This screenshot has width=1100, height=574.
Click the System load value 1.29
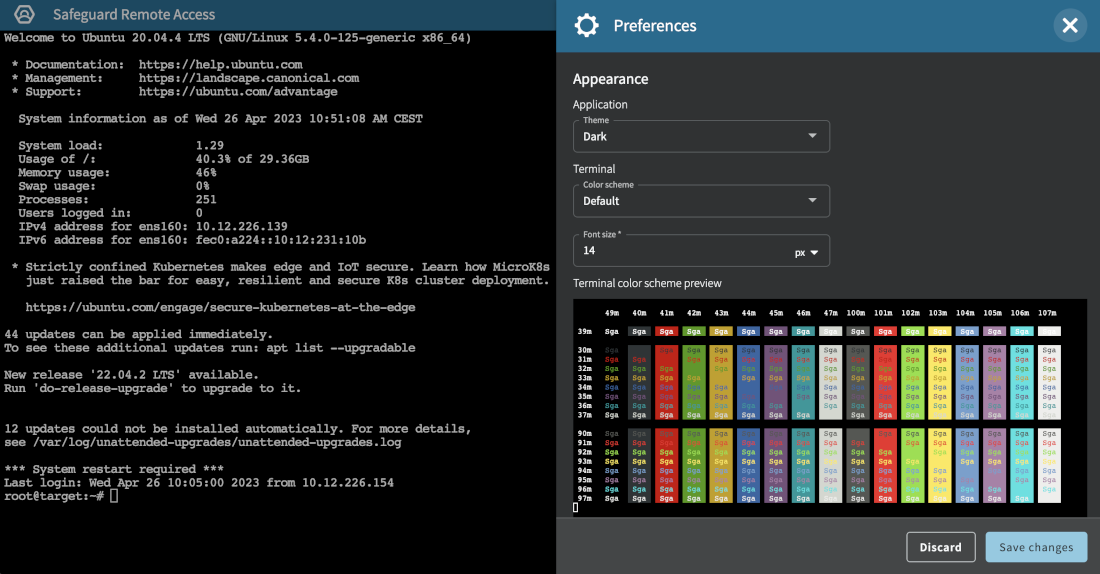210,145
